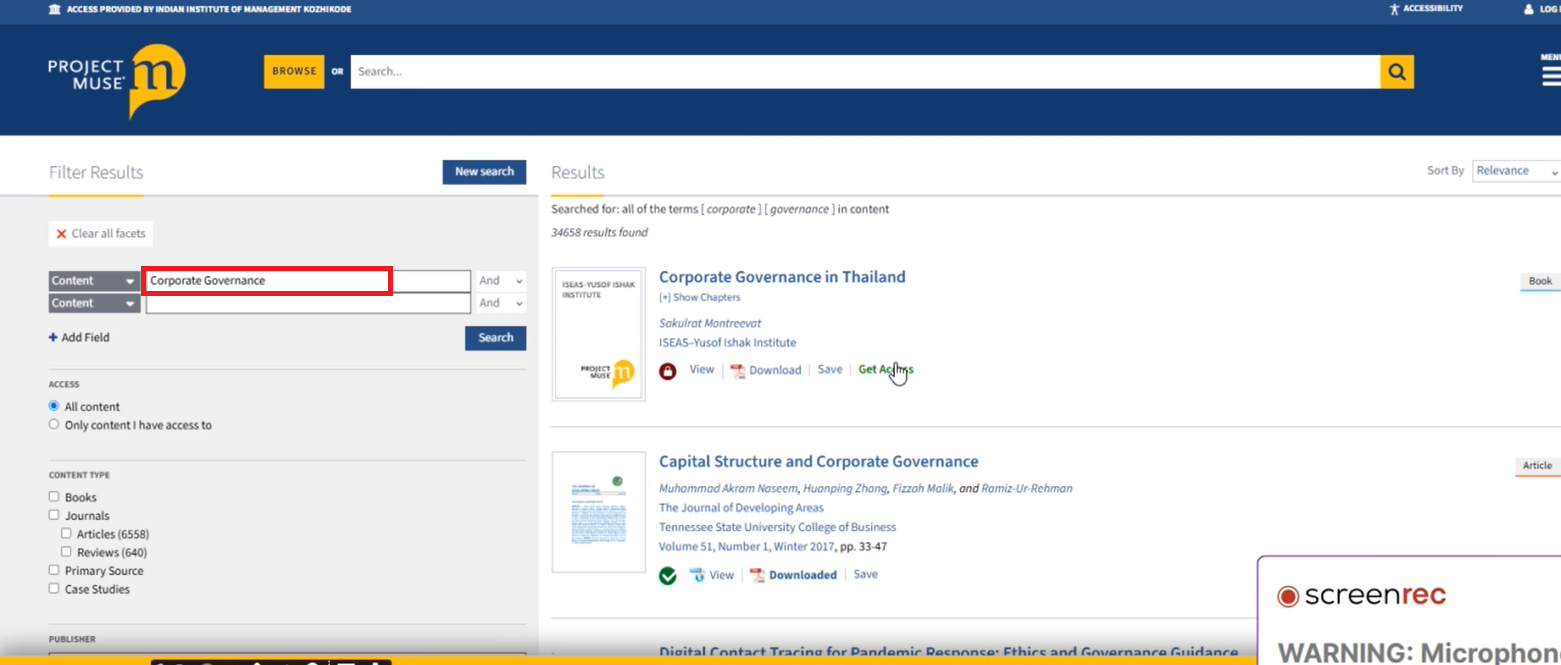Check the Books content type checkbox
This screenshot has width=1561, height=665.
(x=54, y=497)
